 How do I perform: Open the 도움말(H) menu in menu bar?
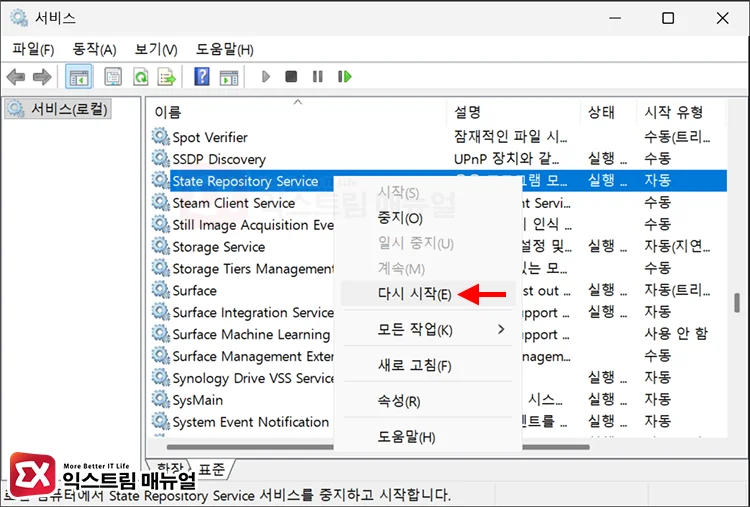point(225,49)
